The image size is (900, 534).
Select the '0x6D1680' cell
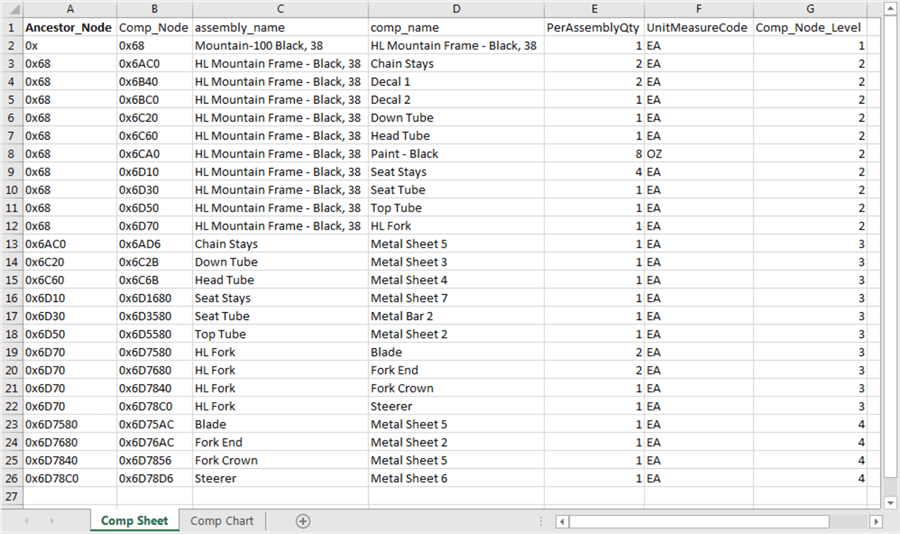(154, 298)
